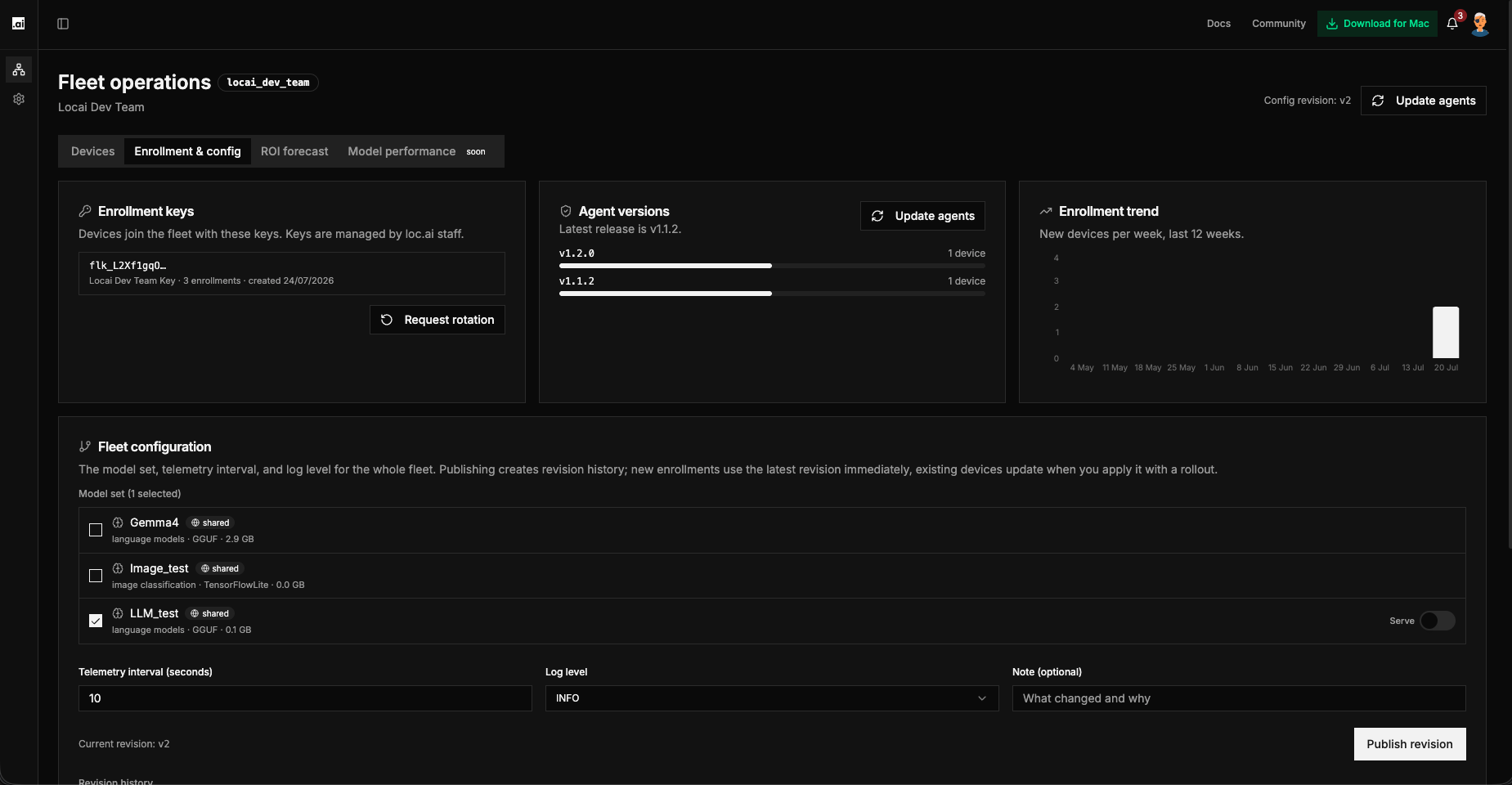Click the Fleet operations heading
Image resolution: width=1512 pixels, height=785 pixels.
tap(134, 83)
